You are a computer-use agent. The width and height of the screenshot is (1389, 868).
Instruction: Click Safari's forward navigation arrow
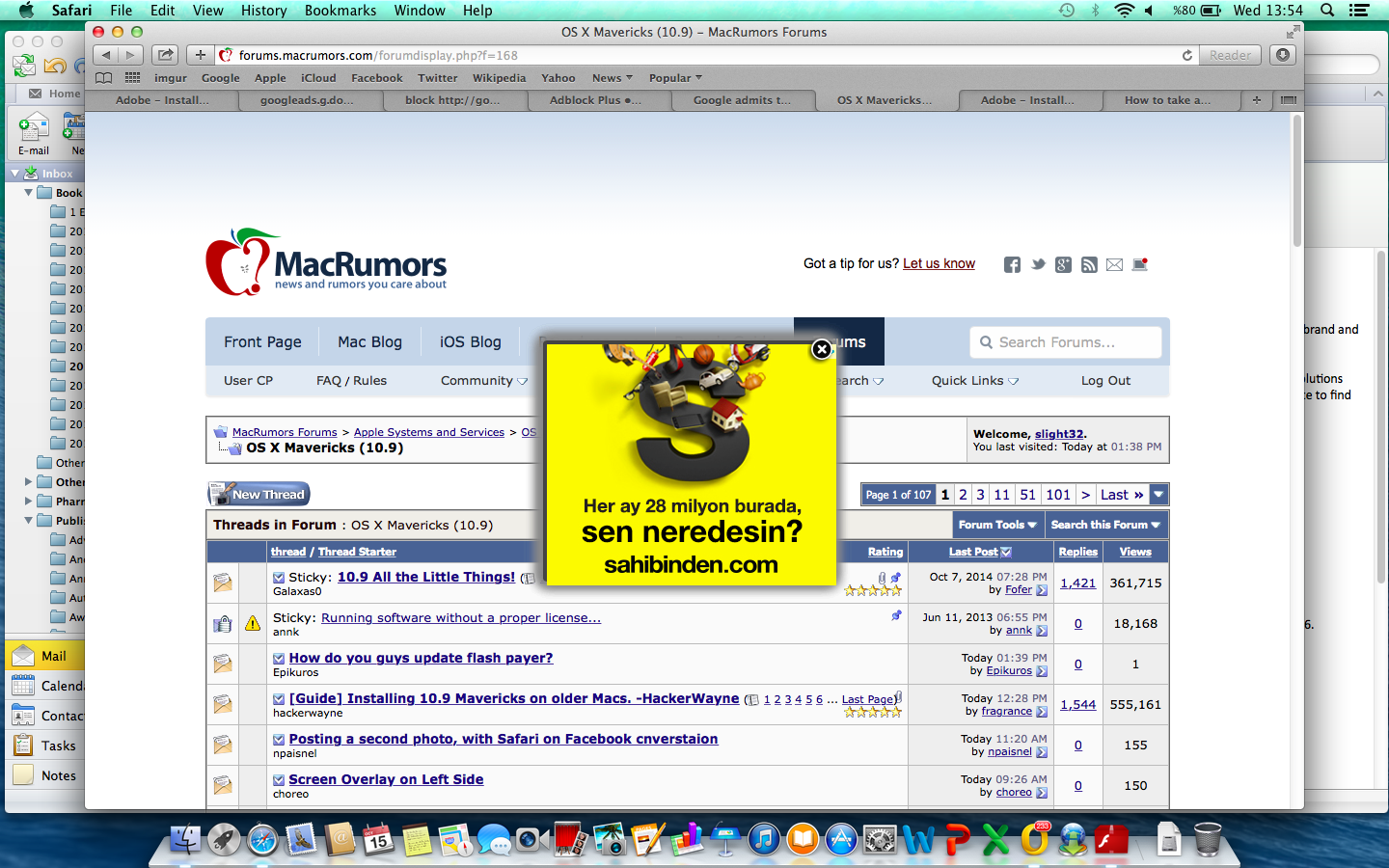(131, 55)
